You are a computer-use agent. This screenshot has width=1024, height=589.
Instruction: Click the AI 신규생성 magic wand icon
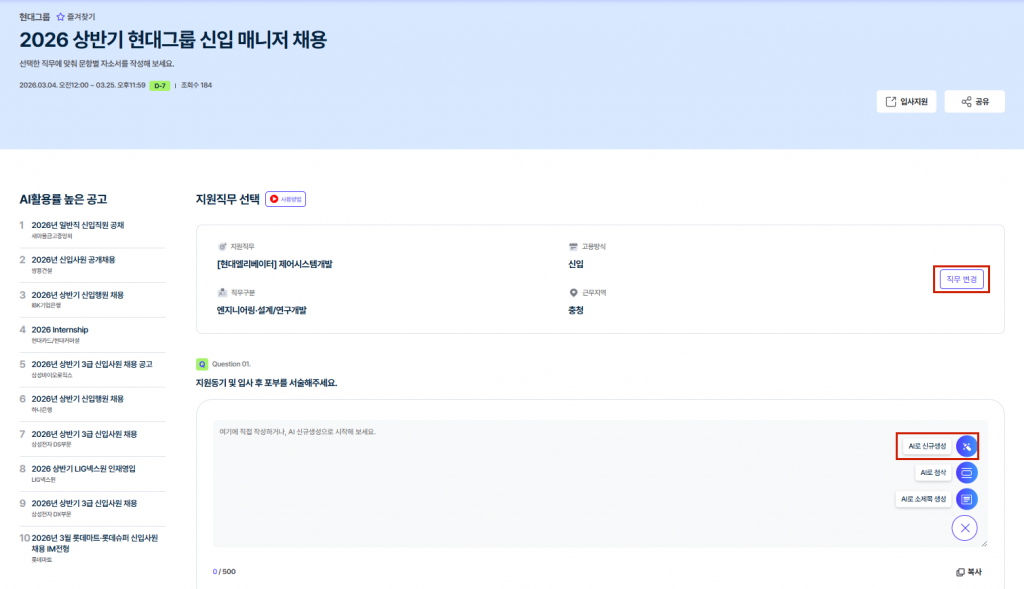(965, 446)
